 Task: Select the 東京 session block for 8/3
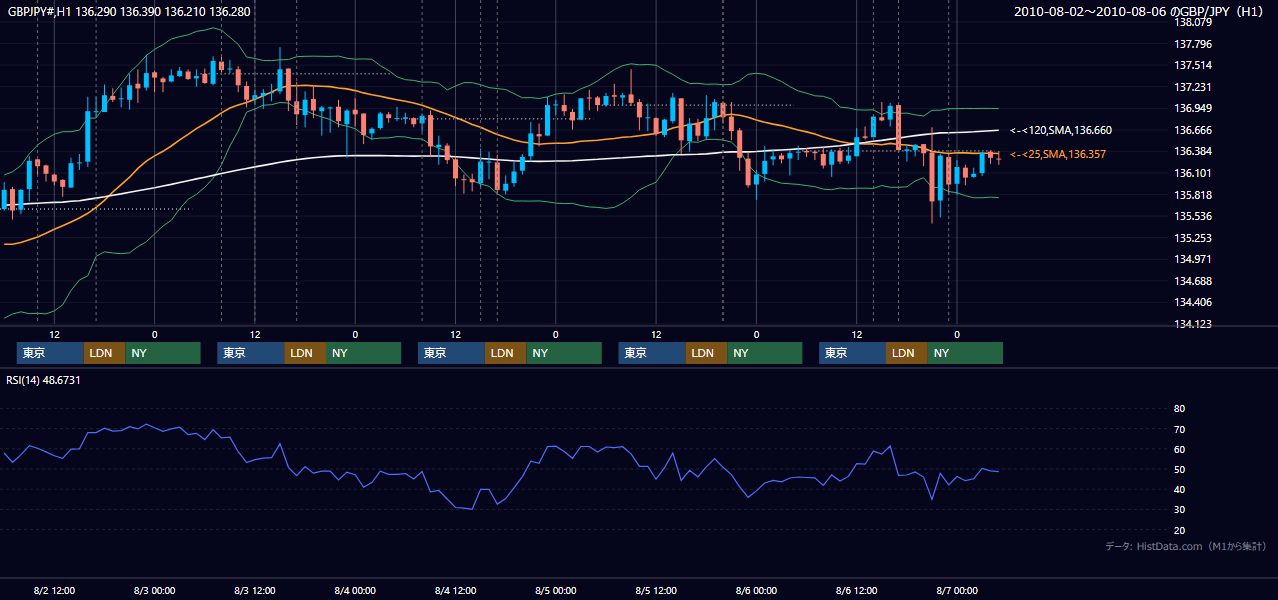(x=251, y=353)
